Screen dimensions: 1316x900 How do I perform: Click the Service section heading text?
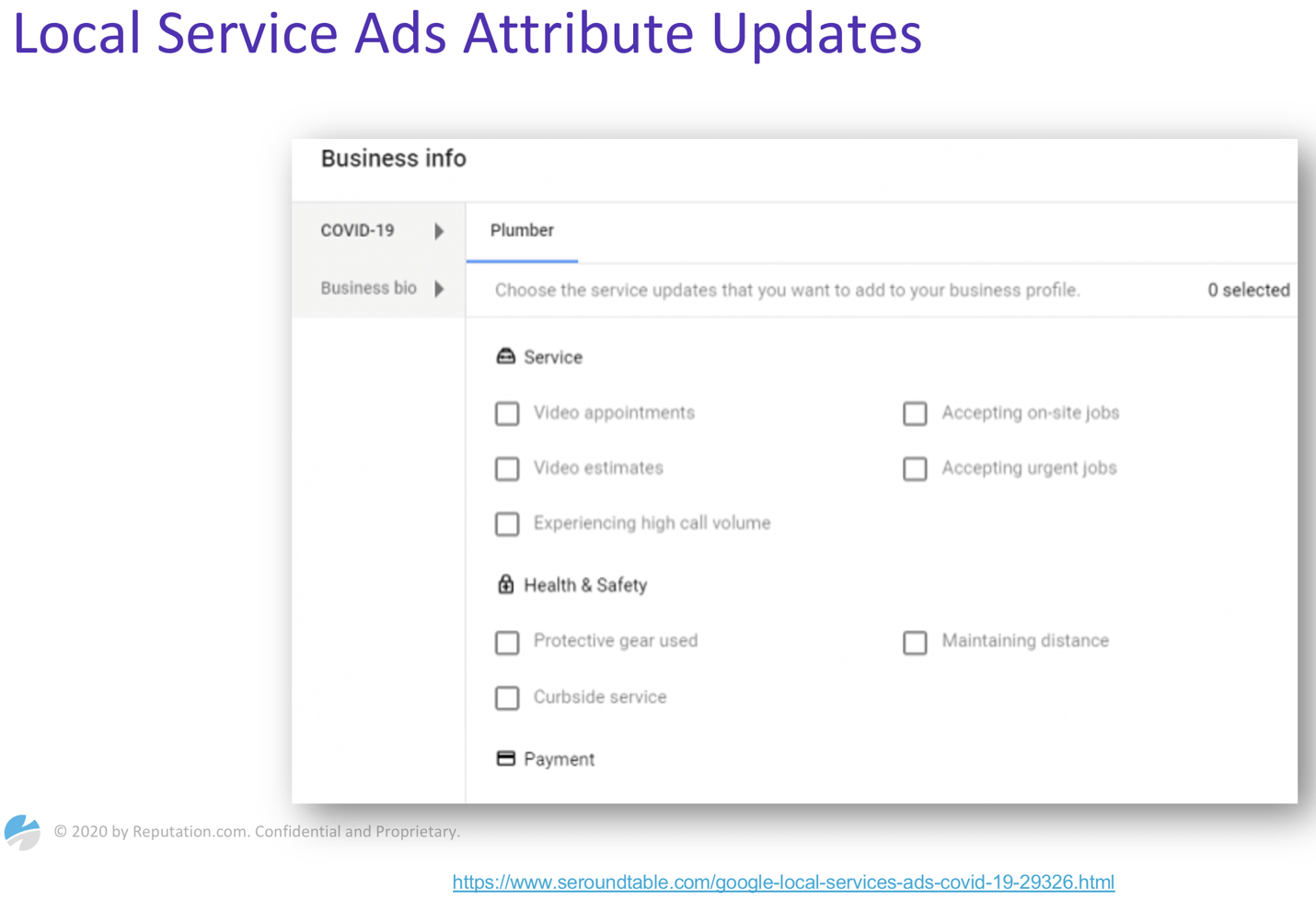pyautogui.click(x=552, y=357)
